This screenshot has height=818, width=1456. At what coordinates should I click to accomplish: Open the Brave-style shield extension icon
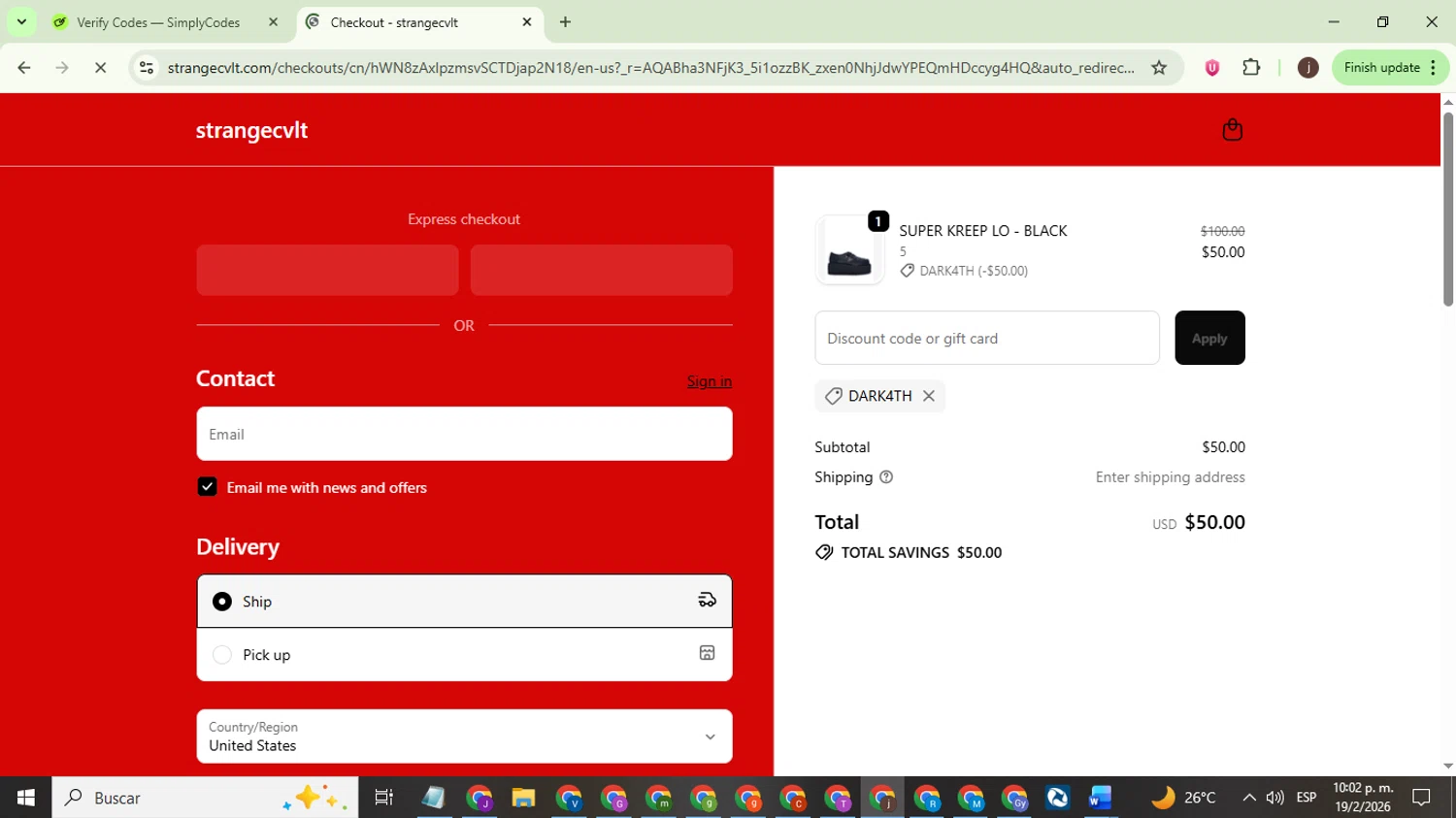click(1211, 67)
